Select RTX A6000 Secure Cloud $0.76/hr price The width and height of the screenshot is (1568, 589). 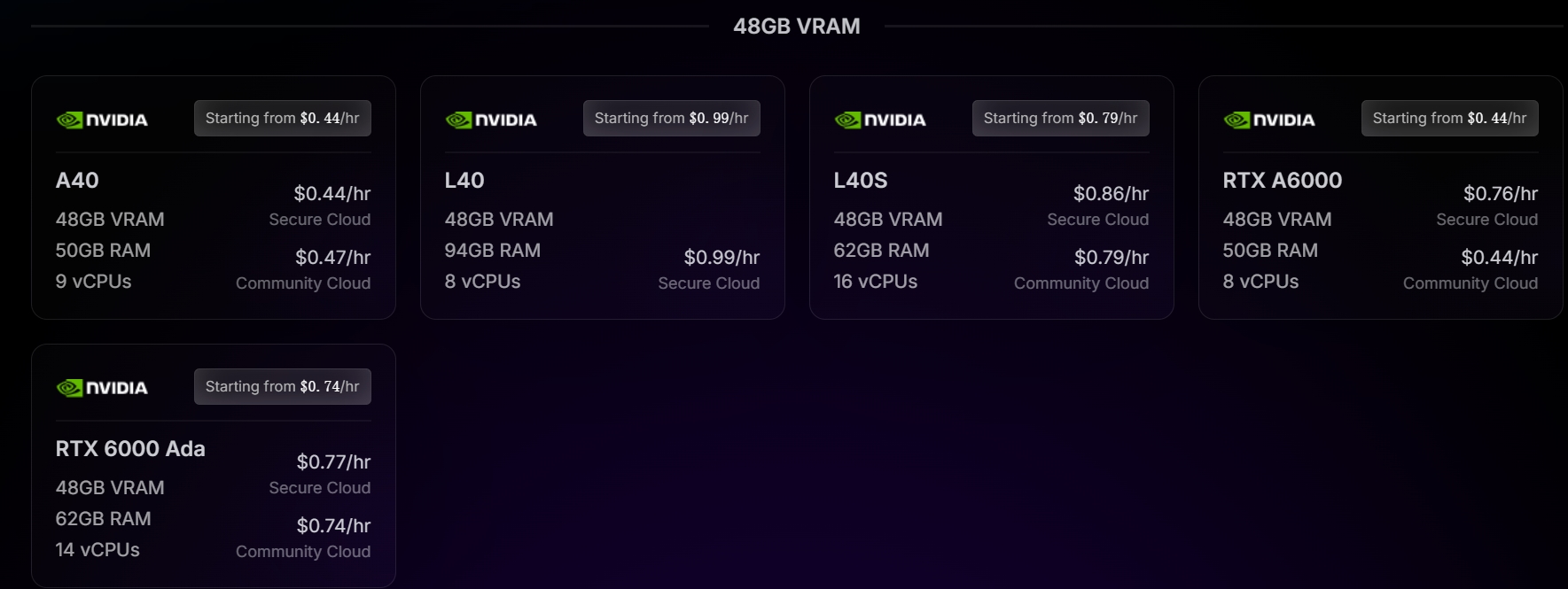(x=1501, y=194)
